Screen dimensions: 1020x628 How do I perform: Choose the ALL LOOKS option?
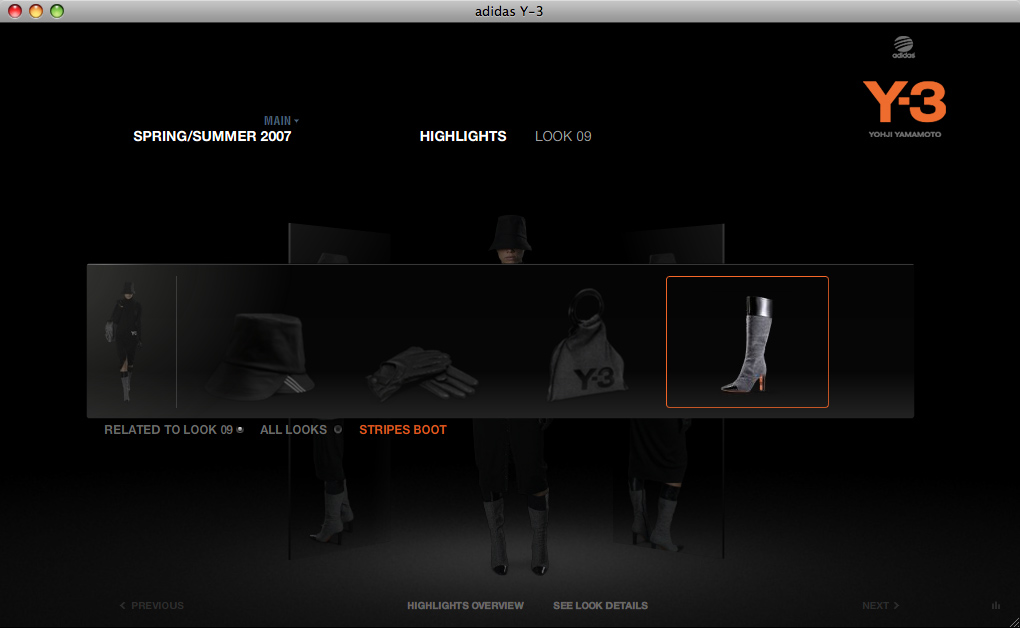[301, 430]
